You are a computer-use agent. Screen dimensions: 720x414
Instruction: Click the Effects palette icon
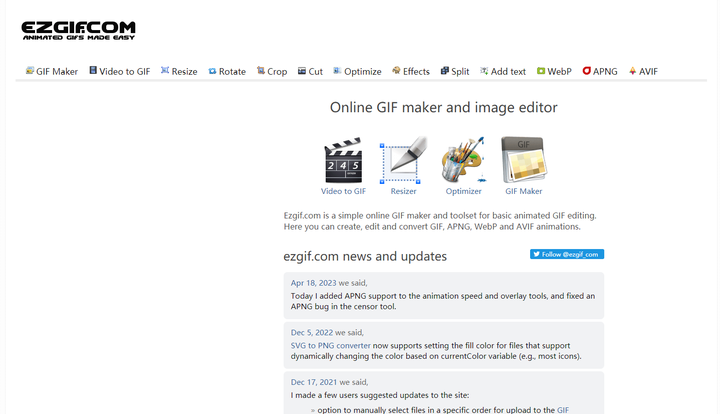click(x=396, y=70)
